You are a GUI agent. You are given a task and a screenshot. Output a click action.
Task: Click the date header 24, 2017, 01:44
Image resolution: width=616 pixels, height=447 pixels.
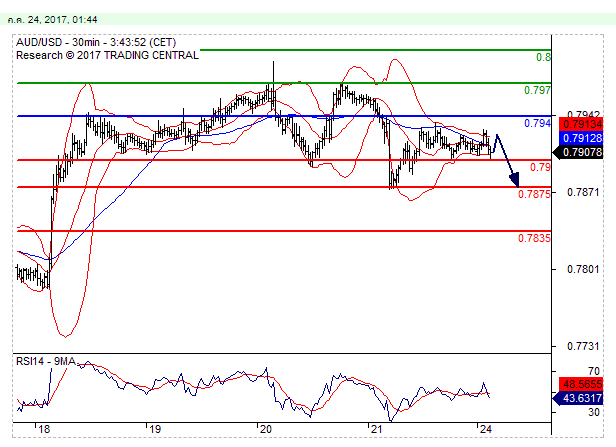pyautogui.click(x=52, y=20)
